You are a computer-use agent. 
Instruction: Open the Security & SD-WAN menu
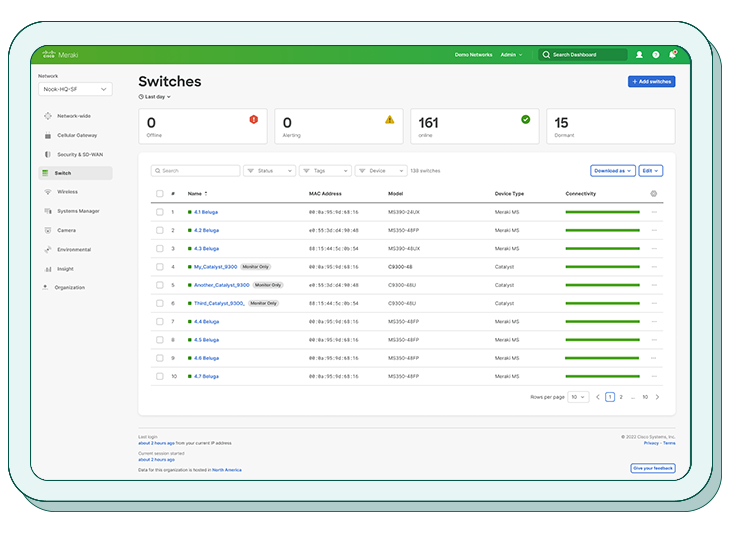[80, 154]
